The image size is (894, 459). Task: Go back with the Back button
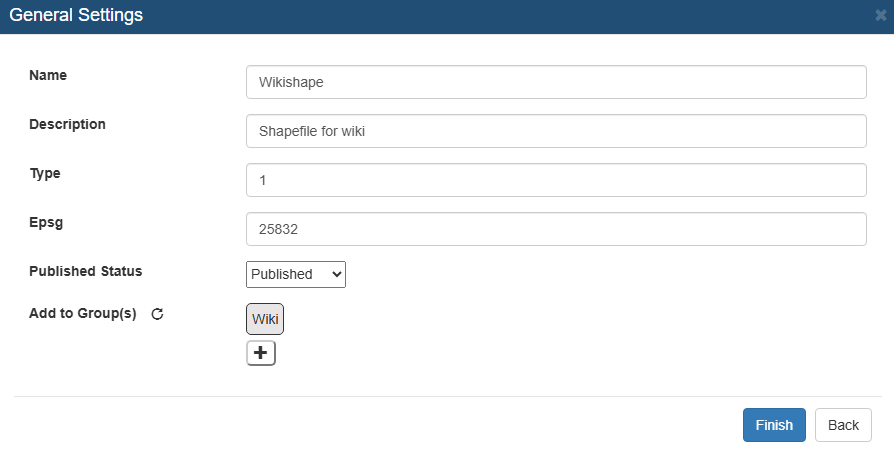[x=843, y=425]
